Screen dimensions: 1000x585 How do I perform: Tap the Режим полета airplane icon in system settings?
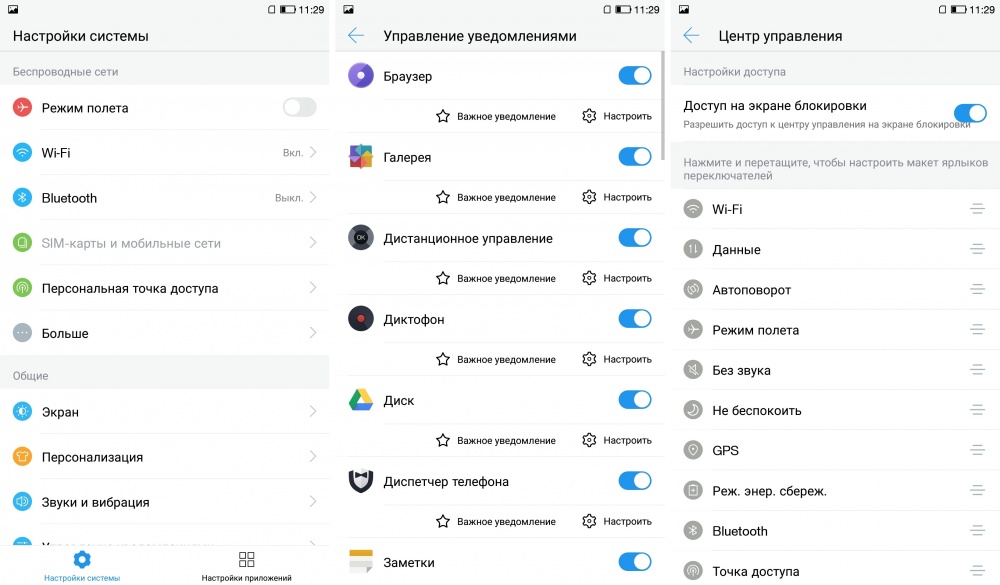point(22,108)
